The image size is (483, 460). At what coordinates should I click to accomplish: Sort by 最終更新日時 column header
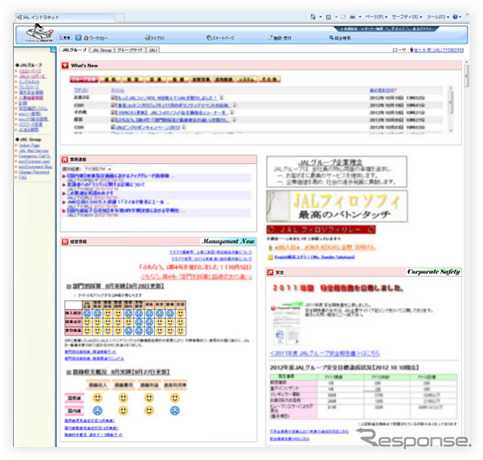coord(383,90)
